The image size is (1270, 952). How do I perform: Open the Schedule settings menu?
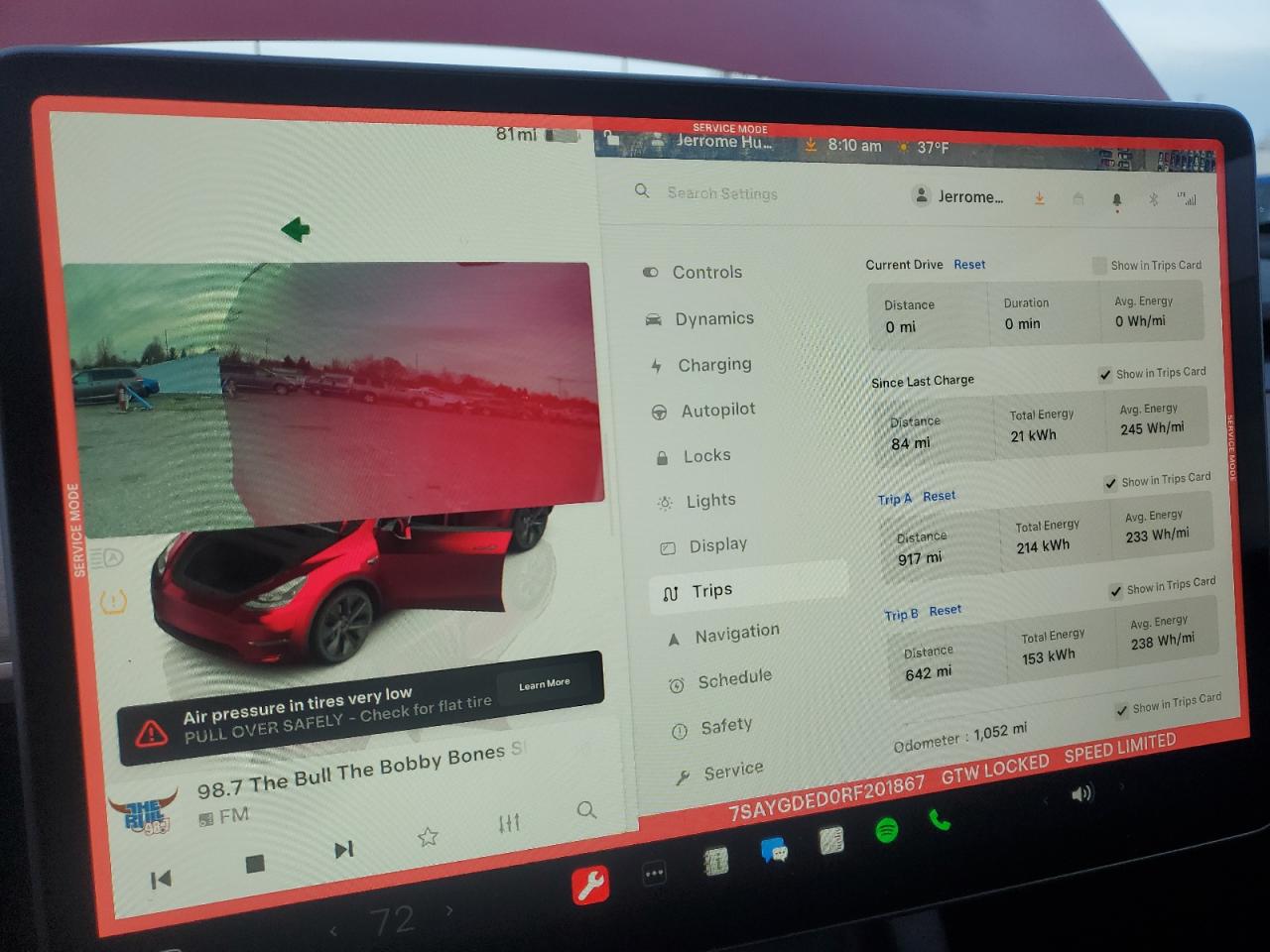click(721, 680)
